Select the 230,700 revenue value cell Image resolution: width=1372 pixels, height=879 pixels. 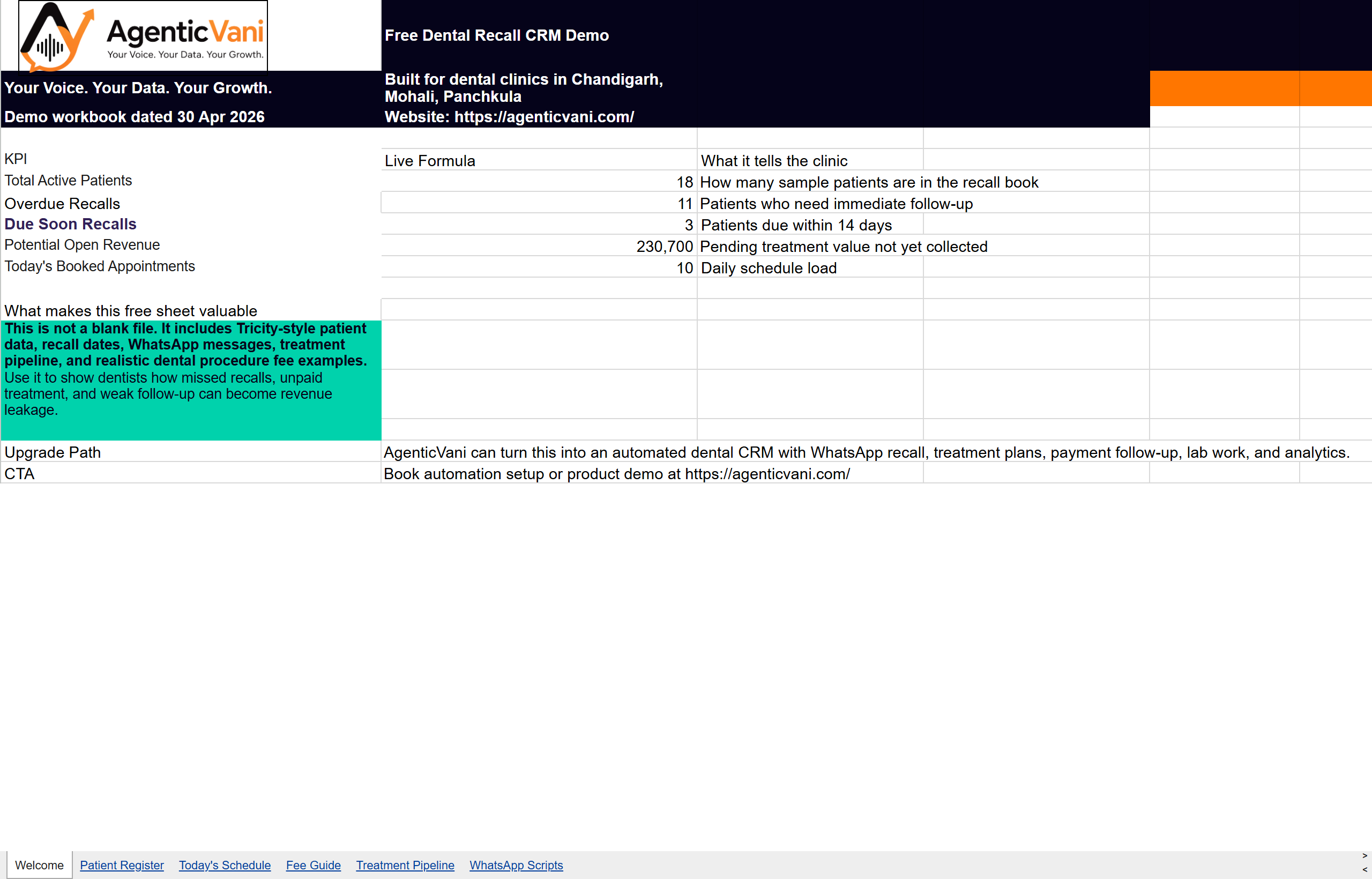(x=539, y=246)
